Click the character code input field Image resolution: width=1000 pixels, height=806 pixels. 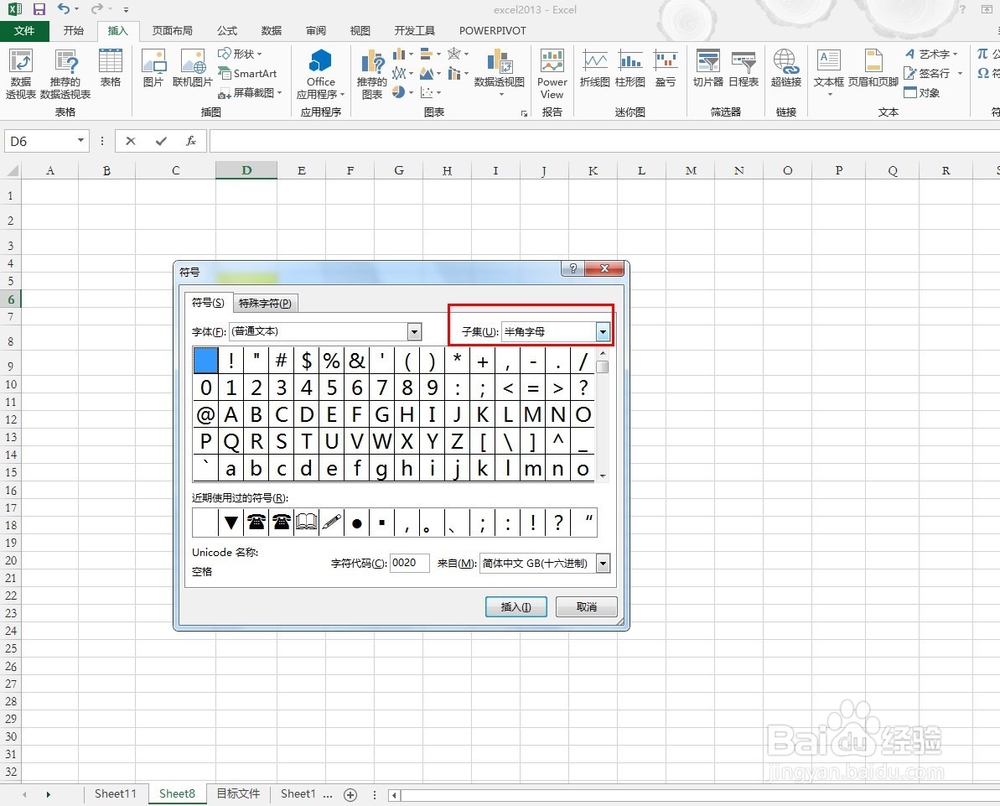click(x=409, y=563)
